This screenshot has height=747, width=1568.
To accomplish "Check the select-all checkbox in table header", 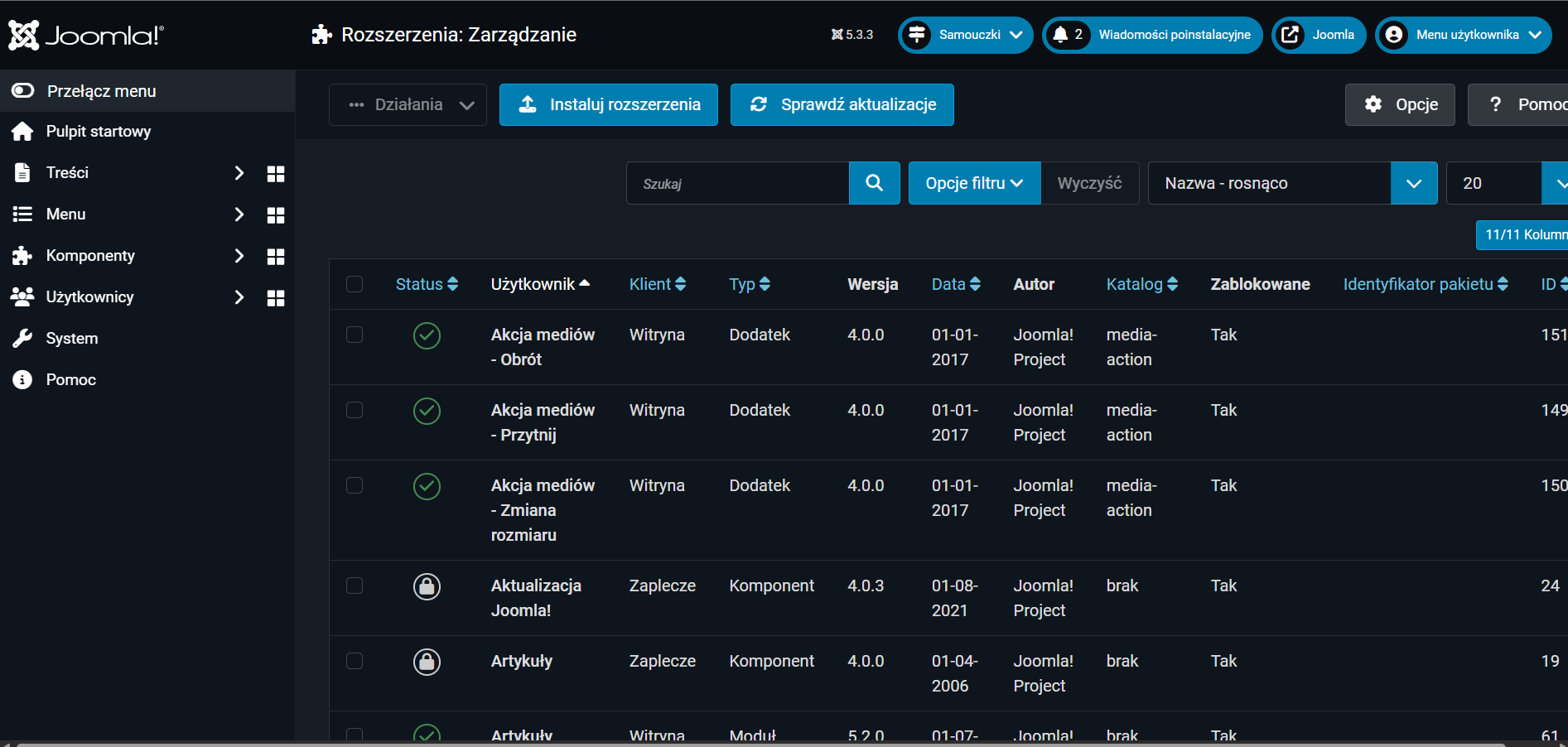I will pos(355,284).
